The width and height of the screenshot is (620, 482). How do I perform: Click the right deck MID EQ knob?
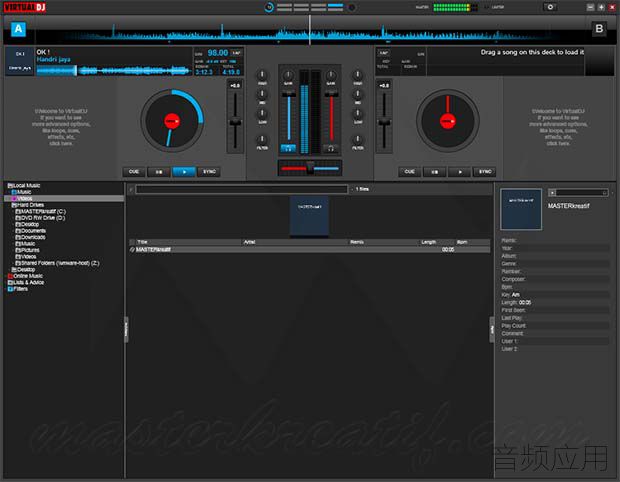coord(357,94)
